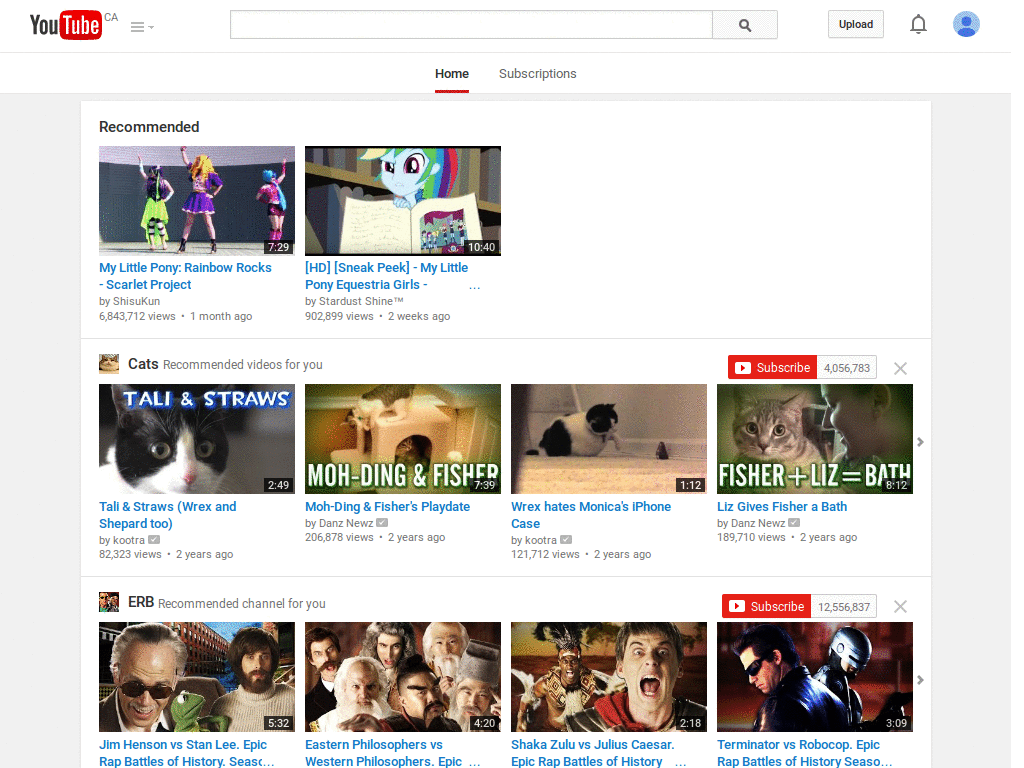Open the notifications bell
Screen dimensions: 1024x768
point(918,24)
